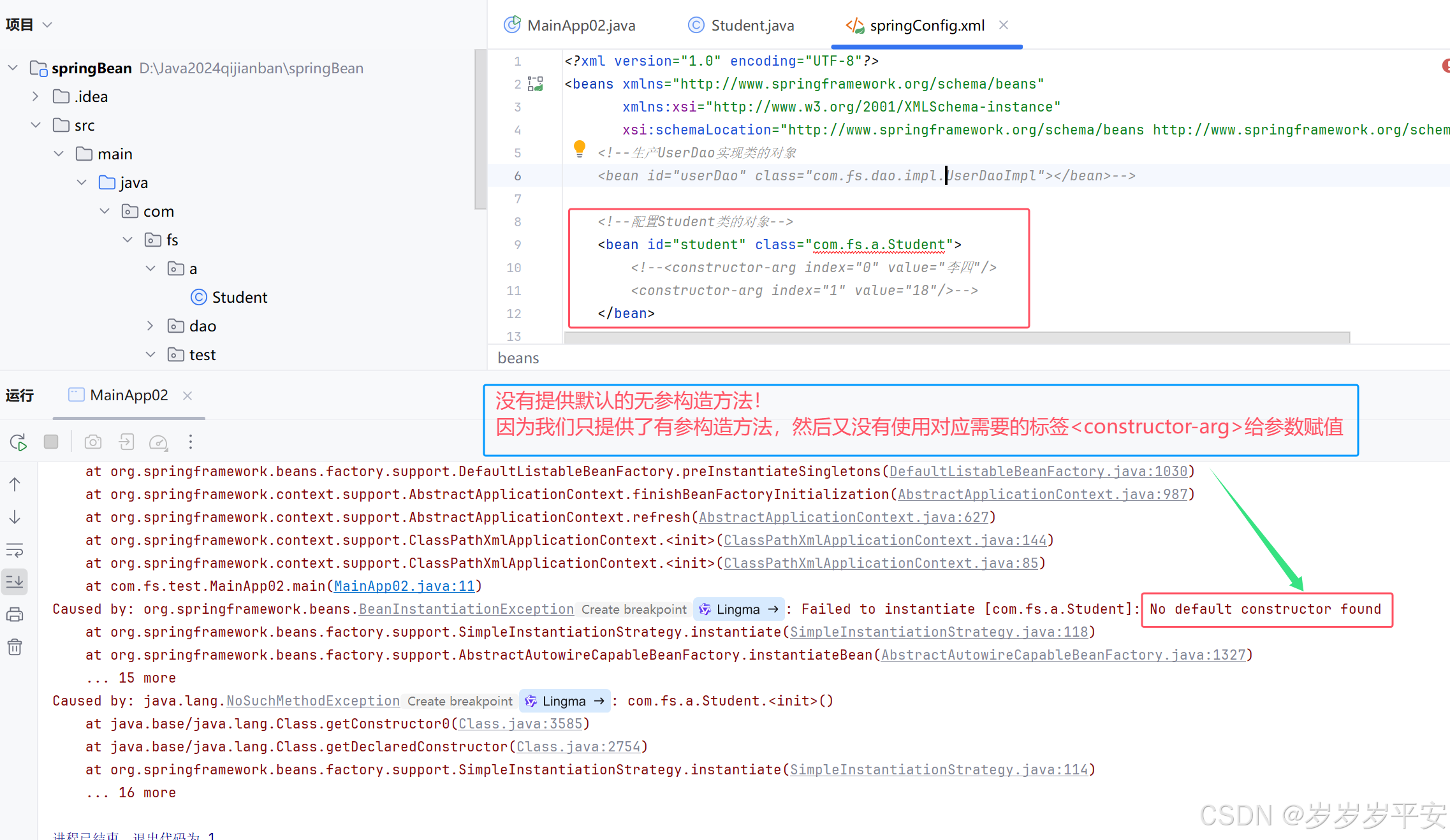This screenshot has width=1450, height=840.
Task: Collapse the springBean project root
Action: 13,68
